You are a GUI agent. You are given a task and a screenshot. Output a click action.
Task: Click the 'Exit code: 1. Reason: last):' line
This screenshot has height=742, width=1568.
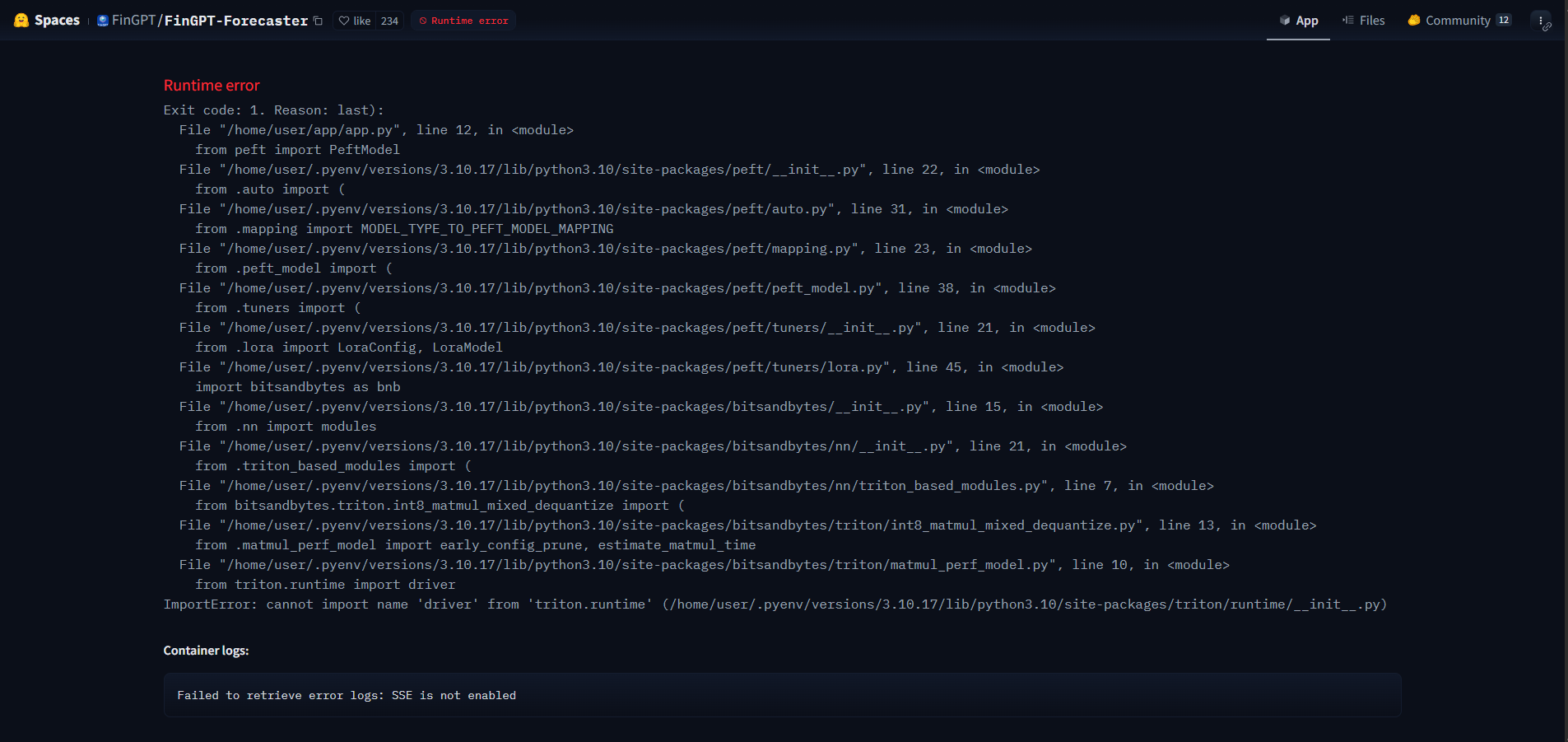pyautogui.click(x=273, y=110)
